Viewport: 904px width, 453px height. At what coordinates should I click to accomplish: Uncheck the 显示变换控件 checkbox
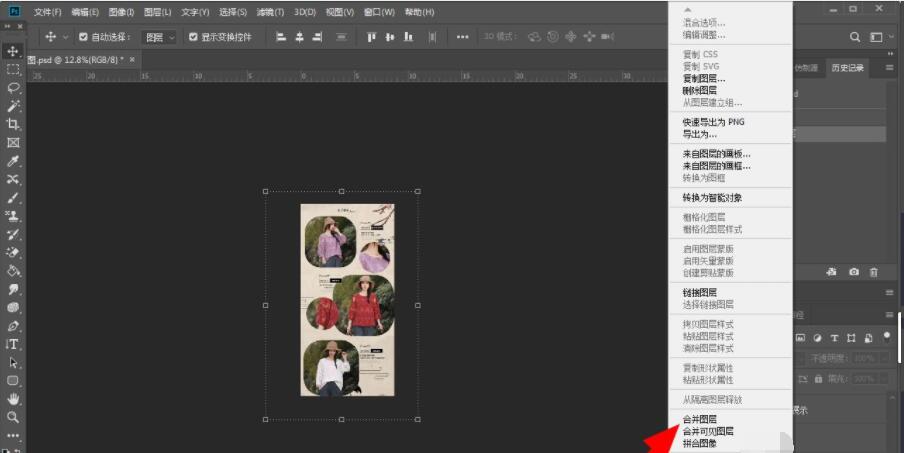click(x=193, y=37)
